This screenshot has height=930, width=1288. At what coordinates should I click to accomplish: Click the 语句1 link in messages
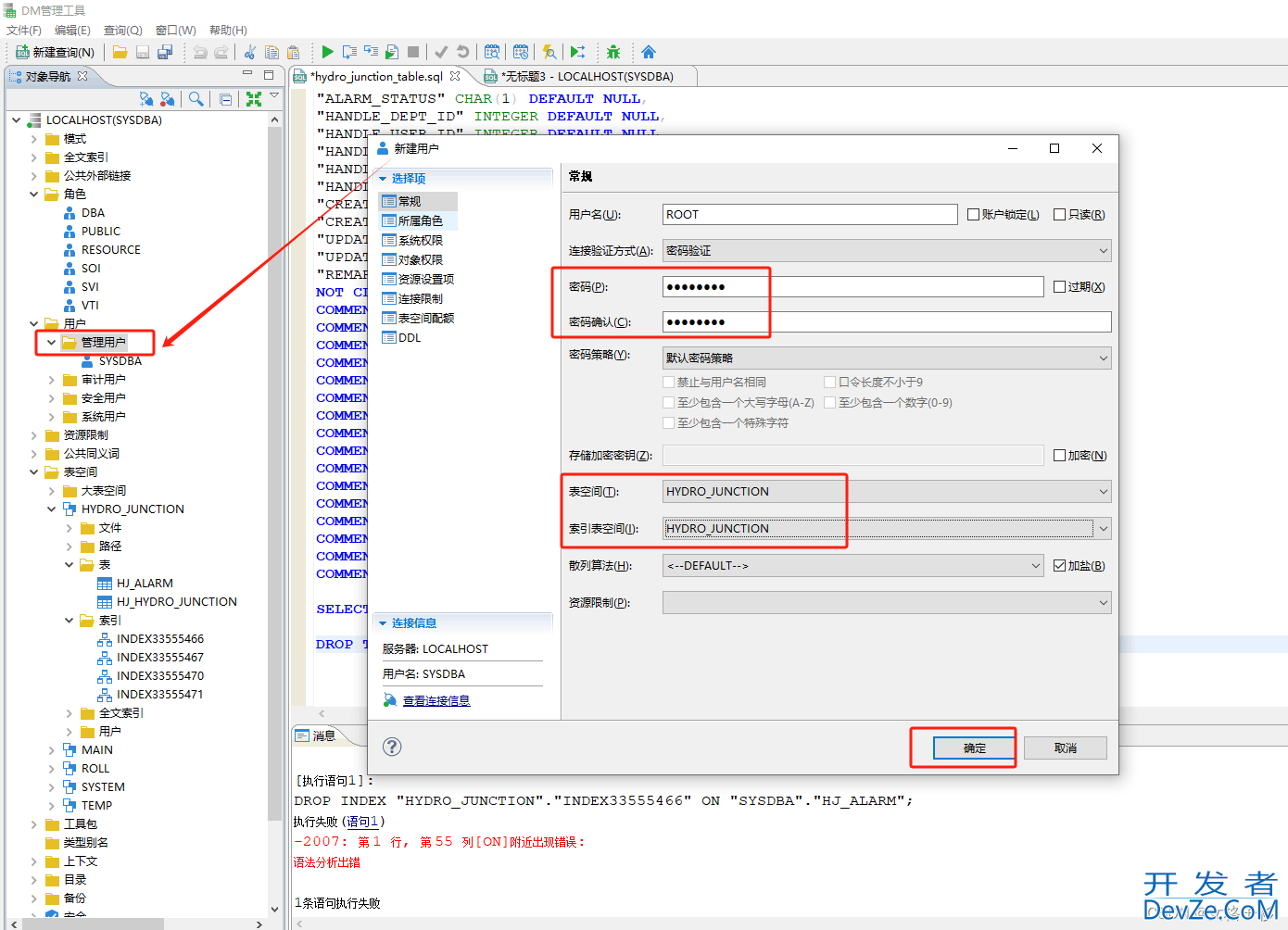coord(362,821)
